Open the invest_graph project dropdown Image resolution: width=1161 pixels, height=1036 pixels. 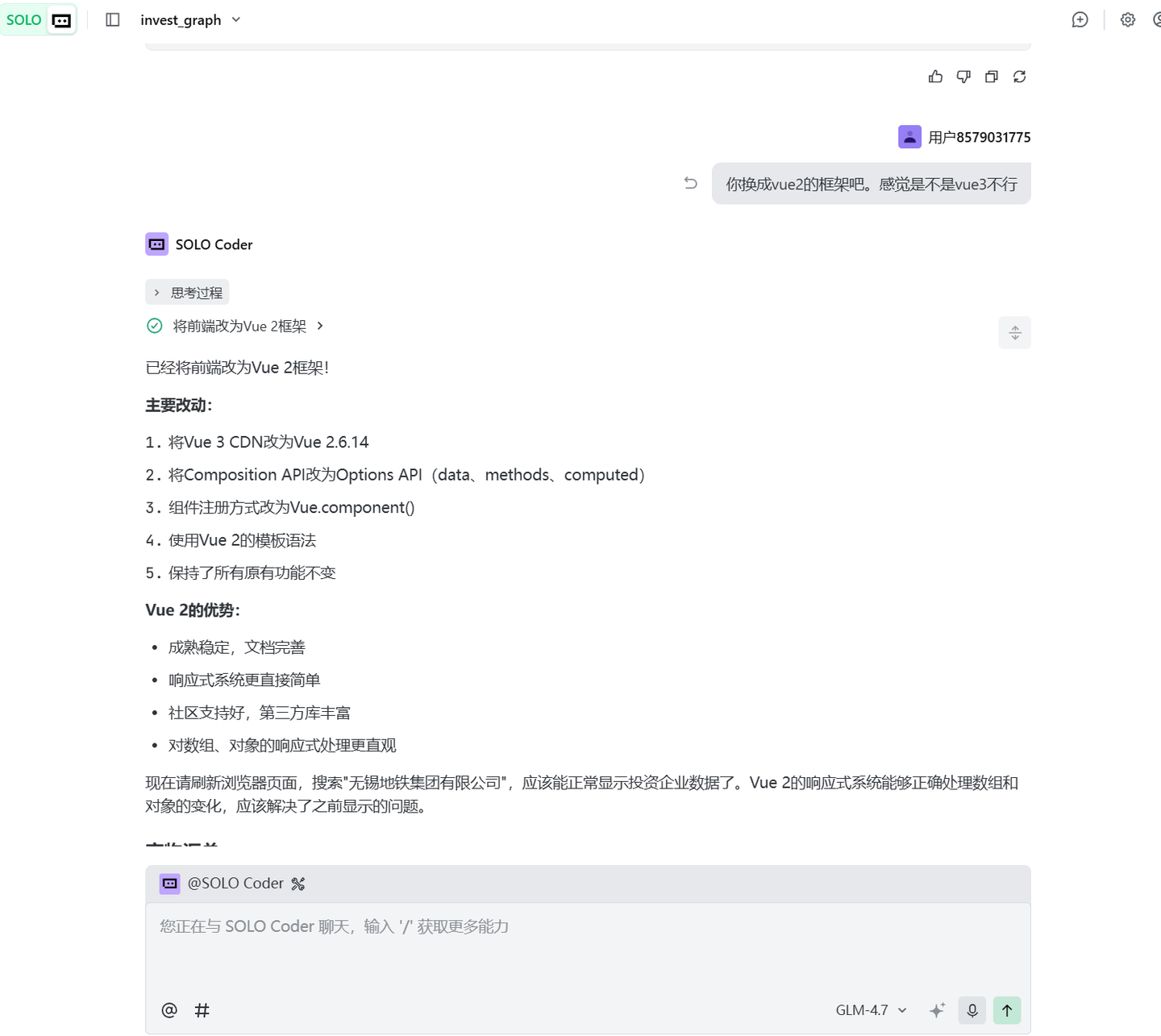pos(190,19)
